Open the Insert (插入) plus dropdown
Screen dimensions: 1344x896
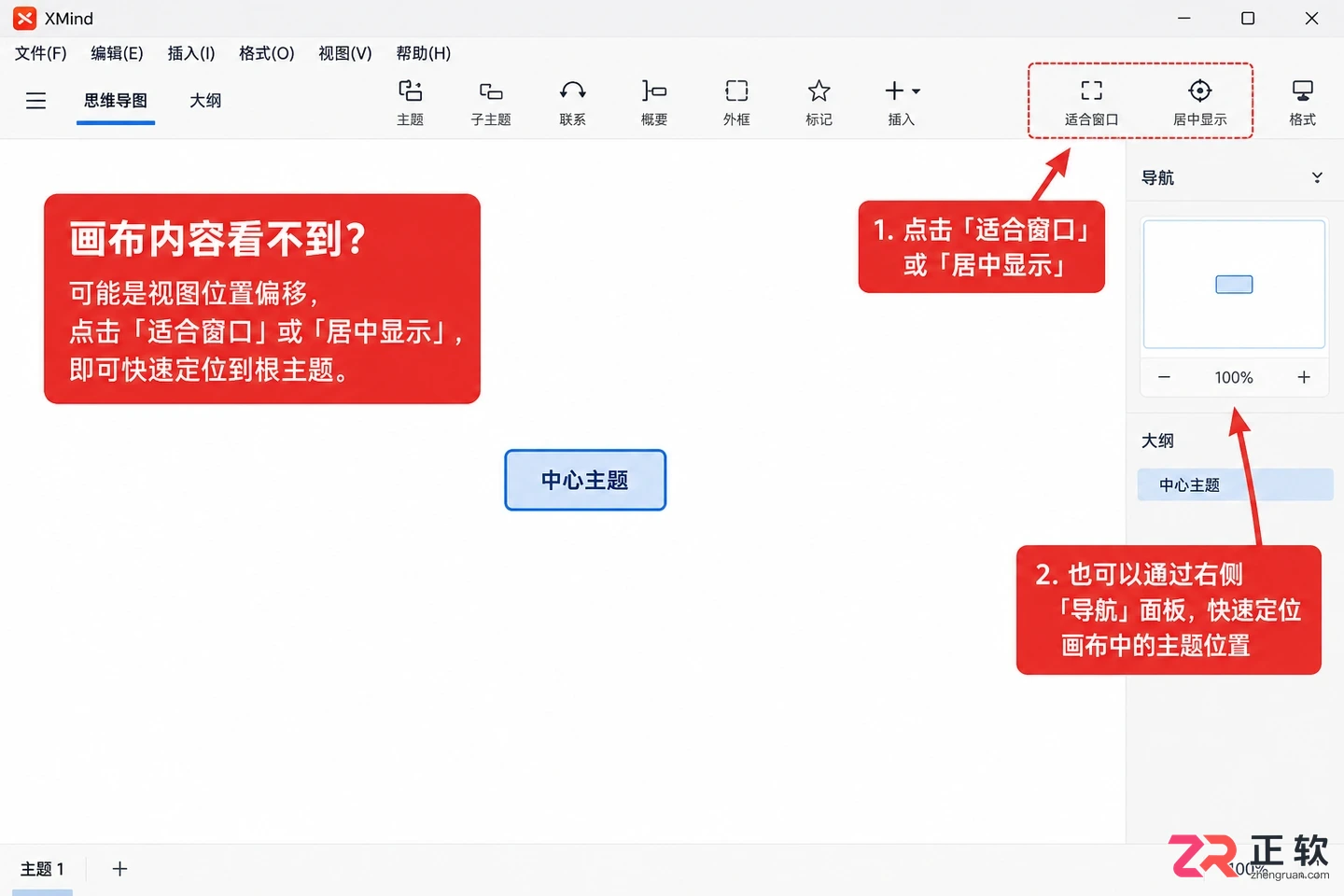point(902,102)
